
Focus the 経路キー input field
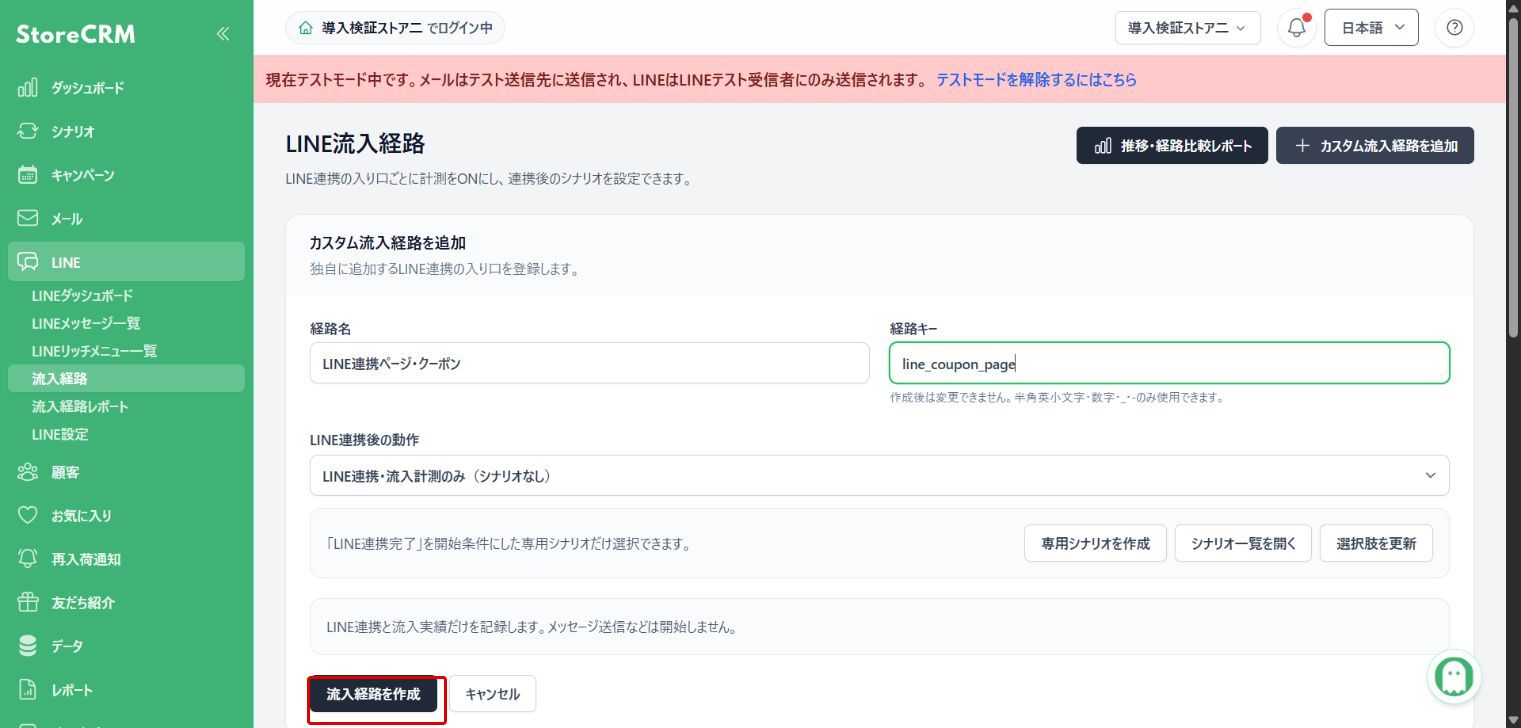coord(1169,363)
